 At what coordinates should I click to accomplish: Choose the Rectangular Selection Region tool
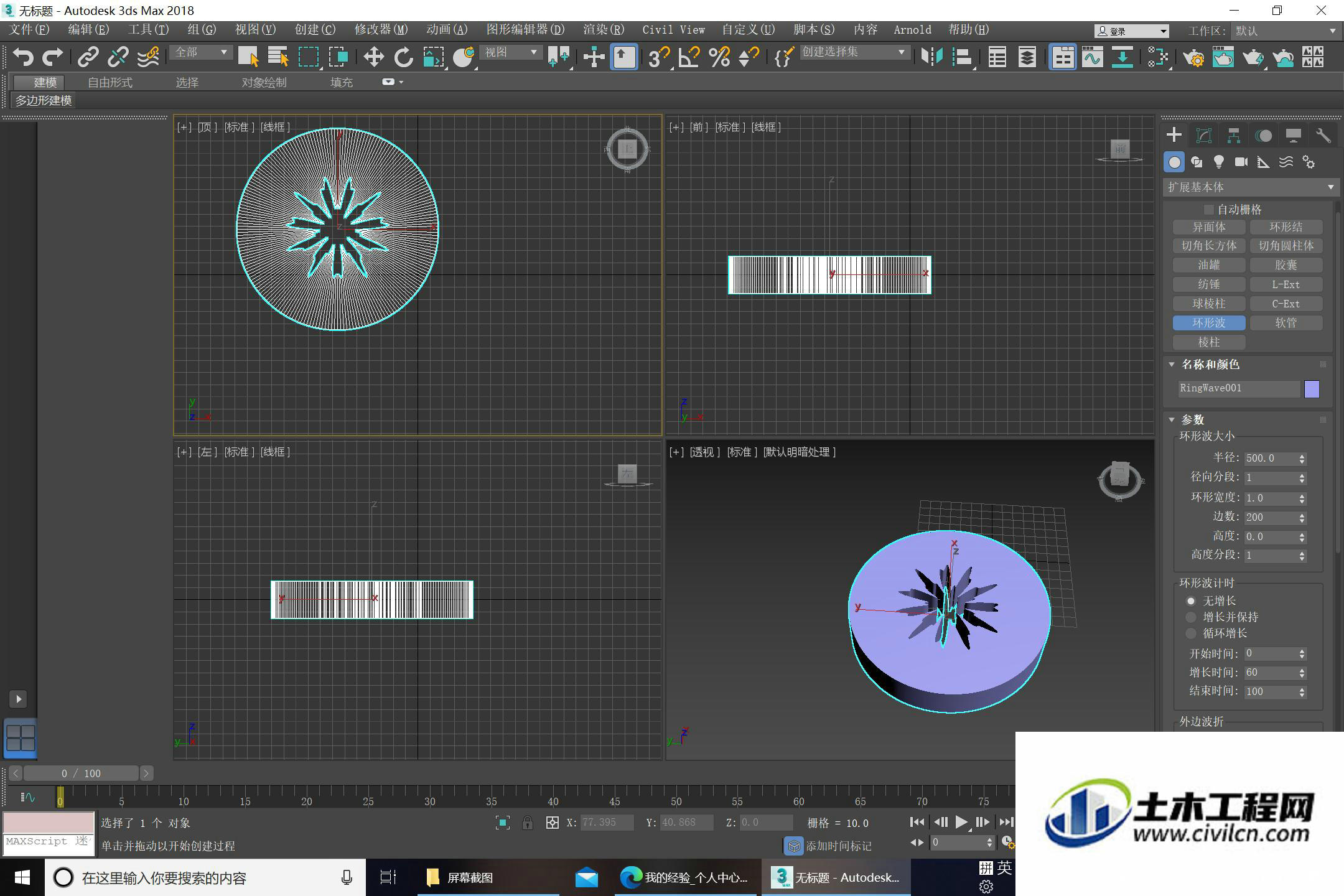(x=309, y=57)
